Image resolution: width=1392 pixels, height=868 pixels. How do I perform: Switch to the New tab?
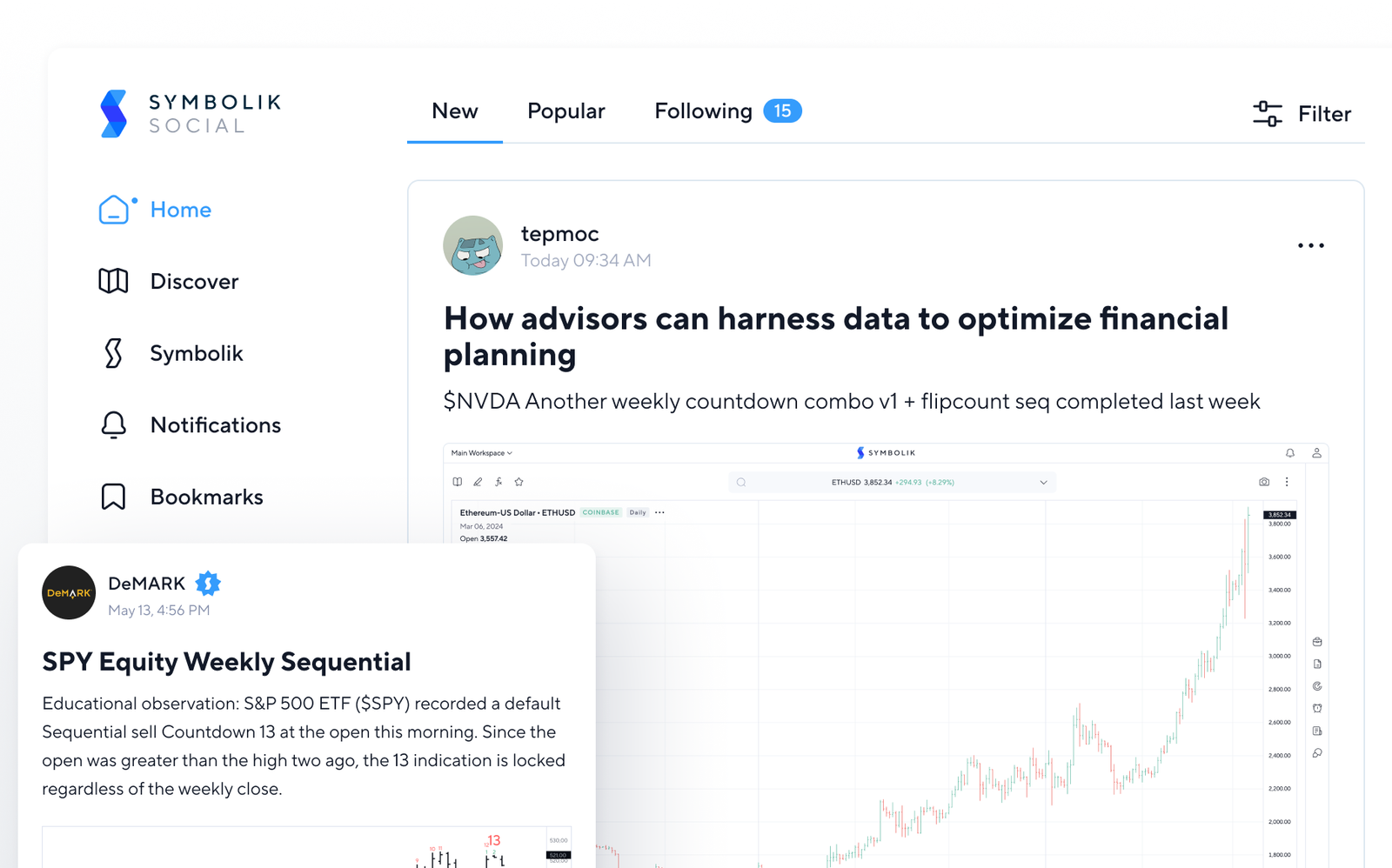(455, 111)
